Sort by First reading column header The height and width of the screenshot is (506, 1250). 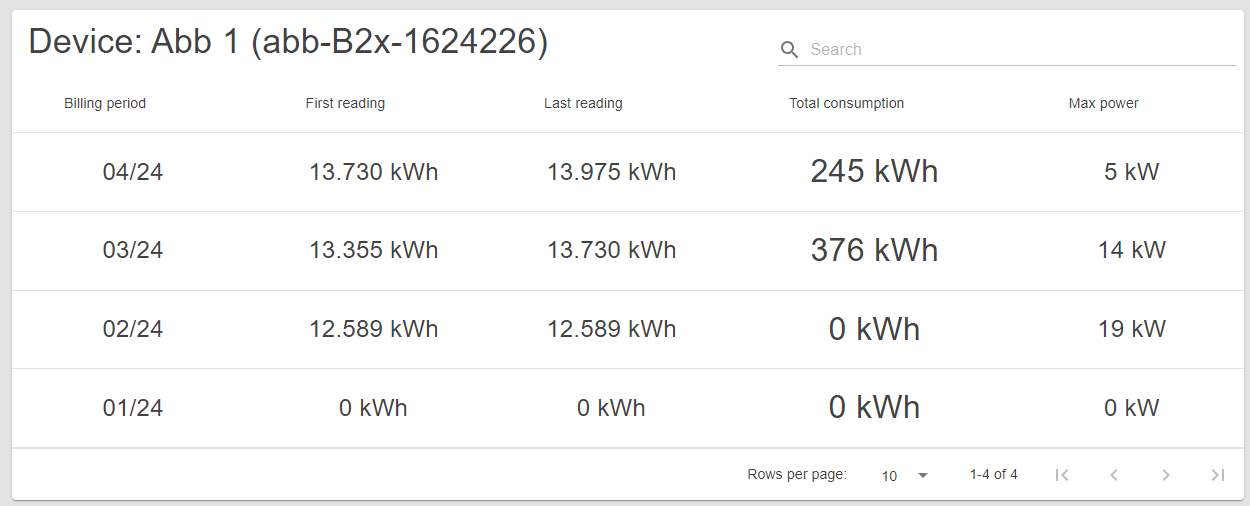(x=345, y=103)
